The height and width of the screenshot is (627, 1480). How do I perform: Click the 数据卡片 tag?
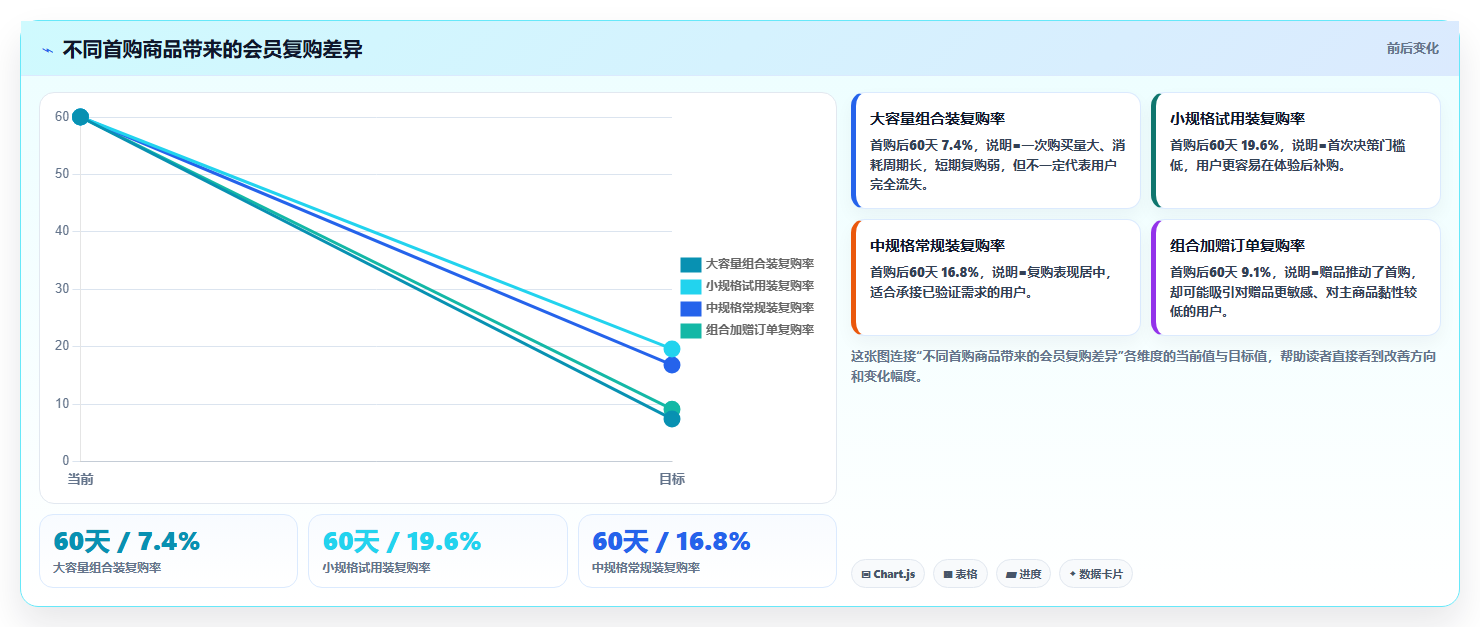(x=1096, y=574)
